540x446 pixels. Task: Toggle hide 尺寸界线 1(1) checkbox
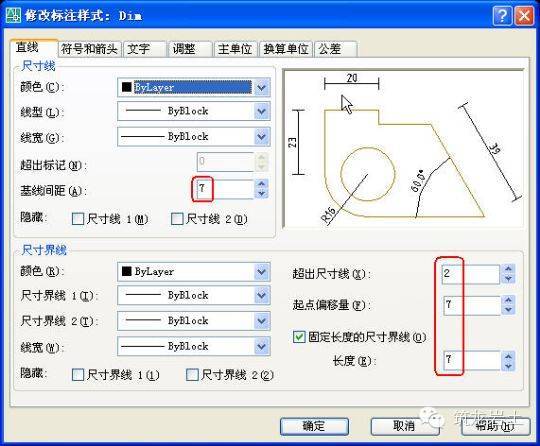78,375
